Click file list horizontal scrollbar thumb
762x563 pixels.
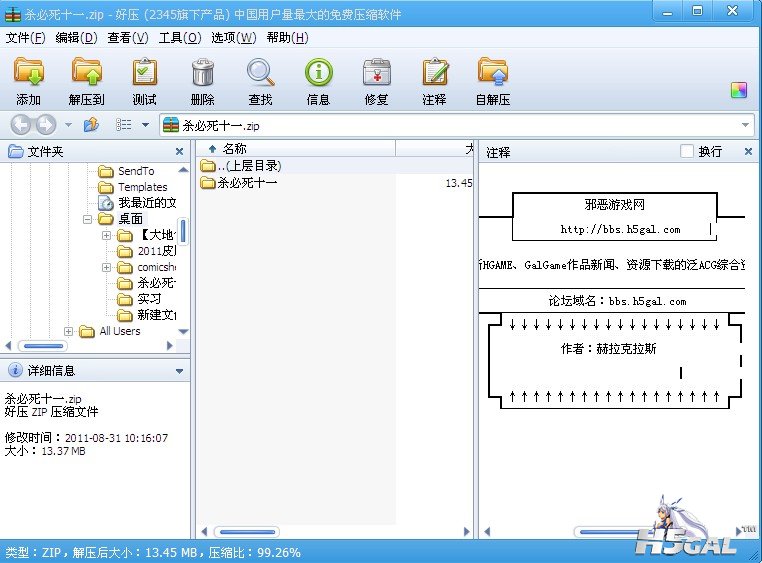pyautogui.click(x=247, y=532)
